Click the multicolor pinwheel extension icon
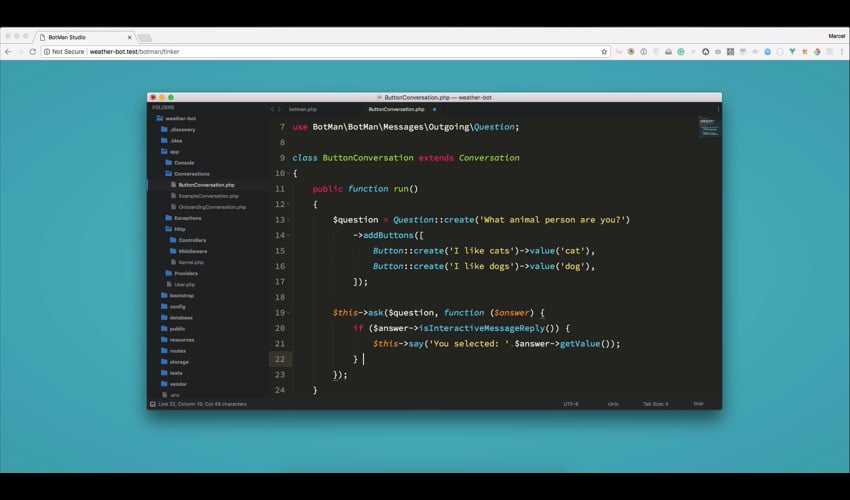 [817, 52]
